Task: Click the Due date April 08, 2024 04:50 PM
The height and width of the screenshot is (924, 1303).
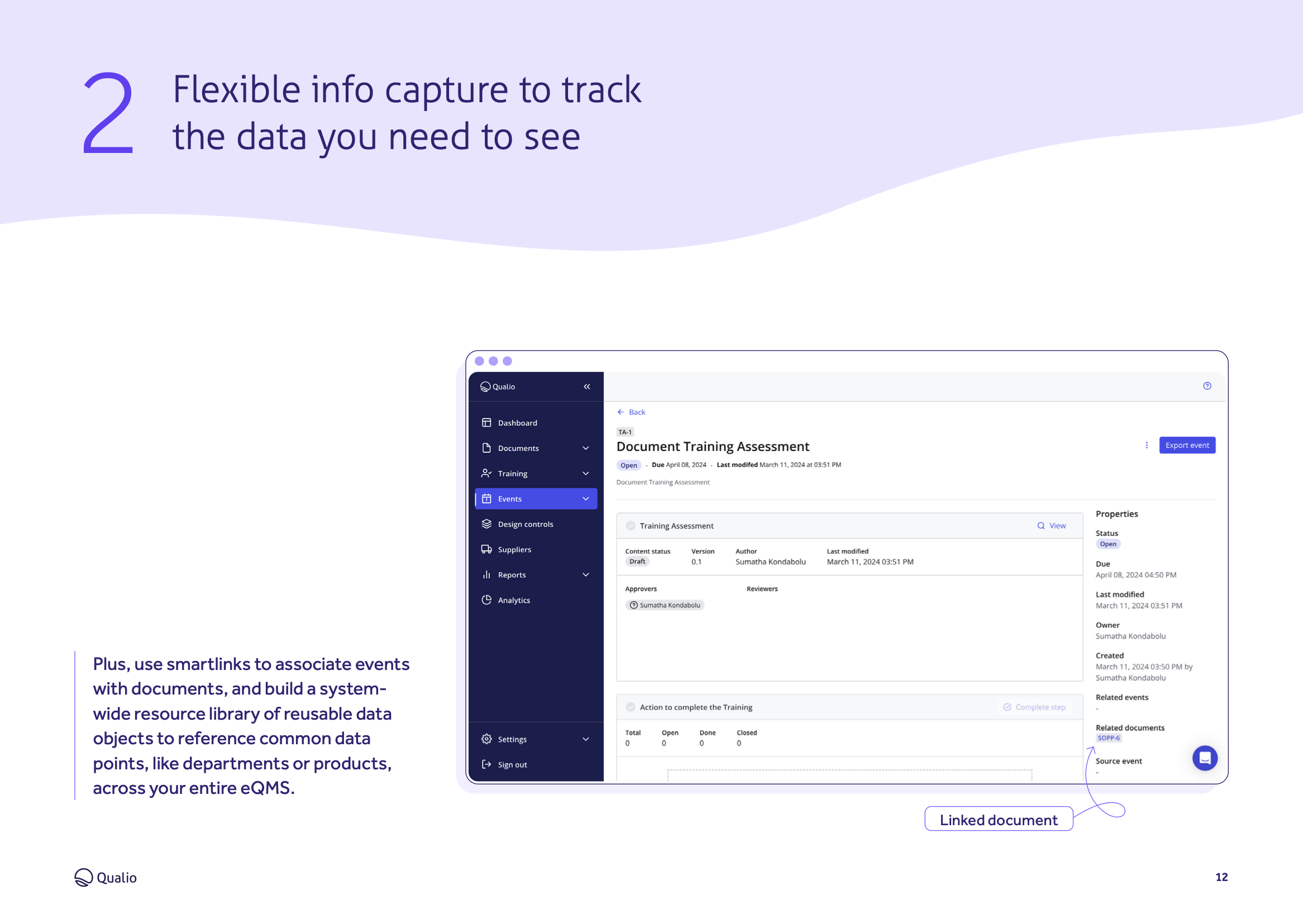Action: point(1135,575)
